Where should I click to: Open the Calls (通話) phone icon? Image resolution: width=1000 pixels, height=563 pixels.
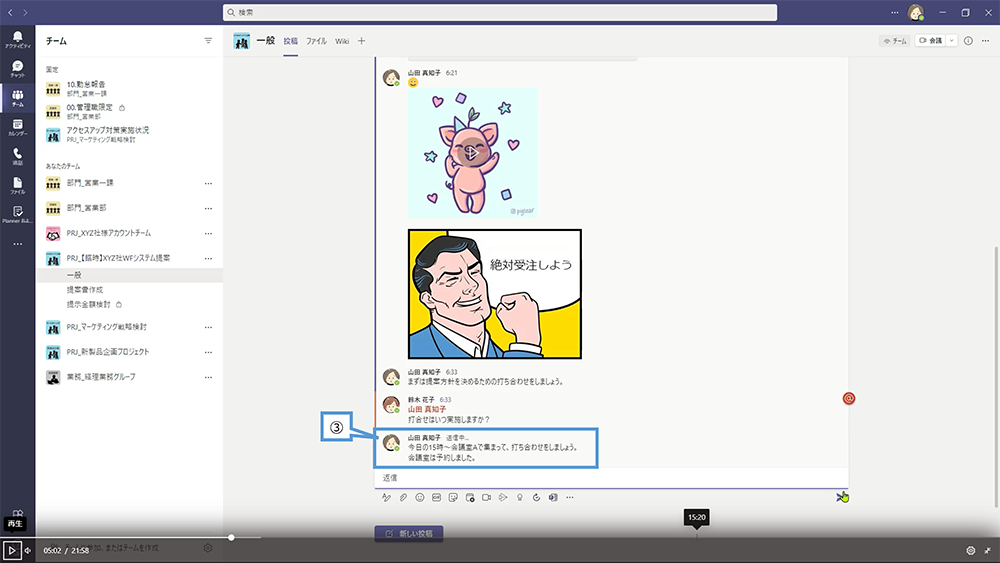coord(17,156)
